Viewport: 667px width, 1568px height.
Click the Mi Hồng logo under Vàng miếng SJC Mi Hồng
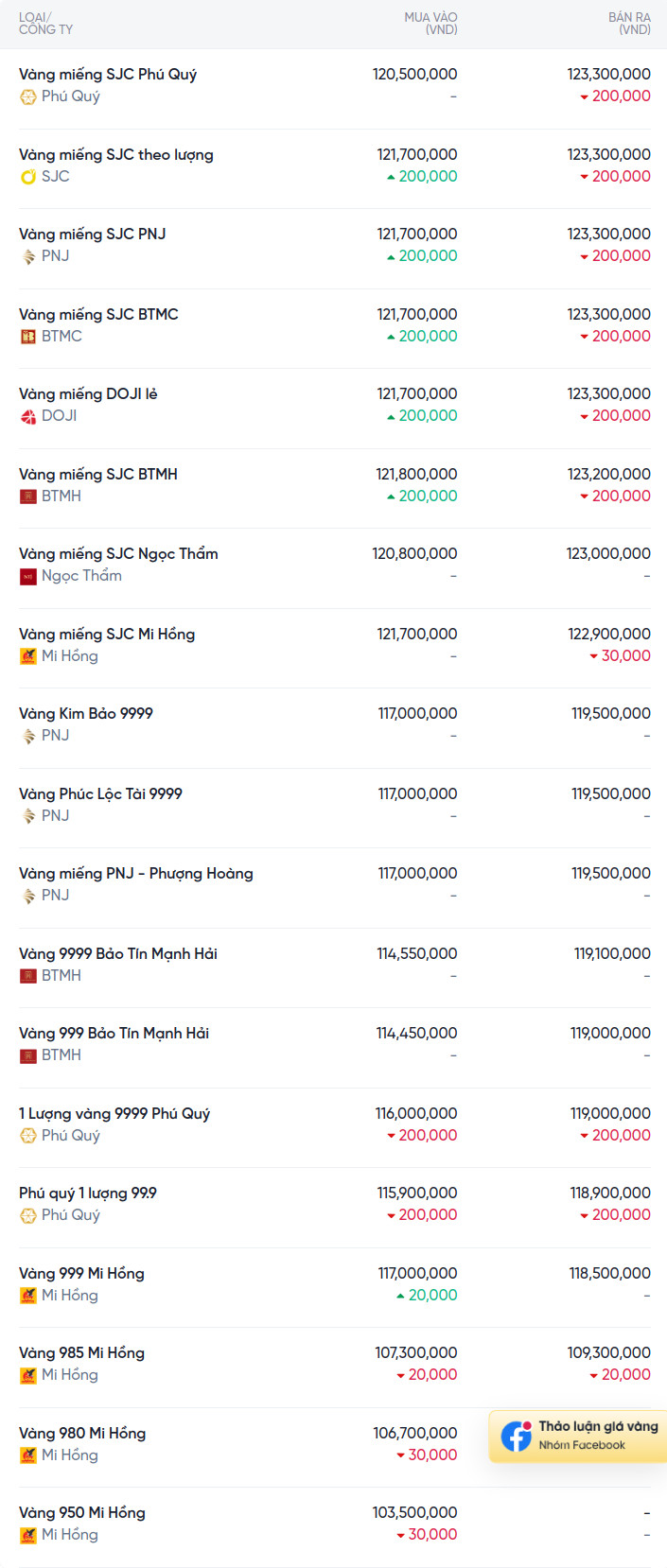click(x=28, y=656)
